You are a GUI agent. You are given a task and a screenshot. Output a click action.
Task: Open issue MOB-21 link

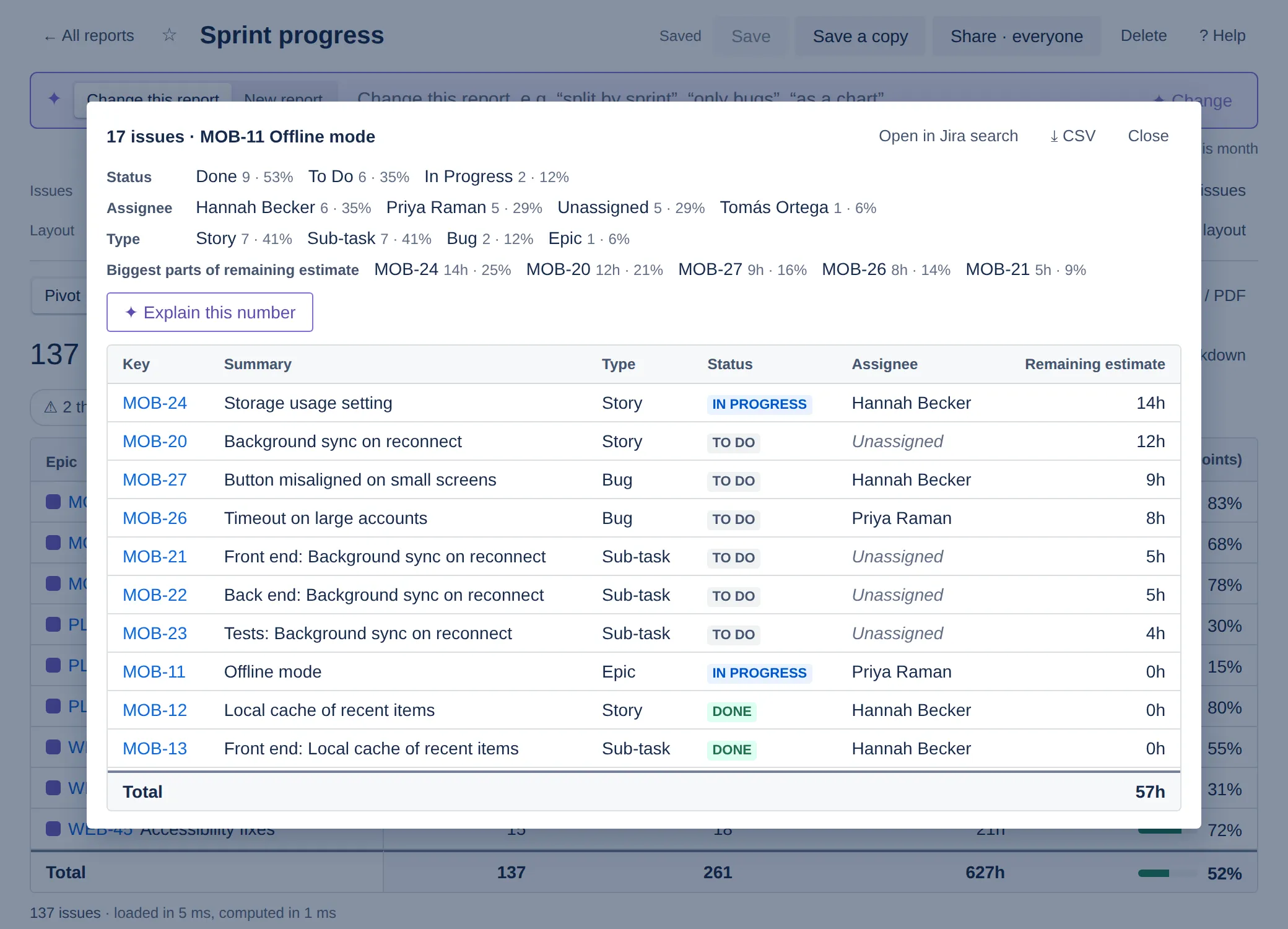[x=155, y=557]
